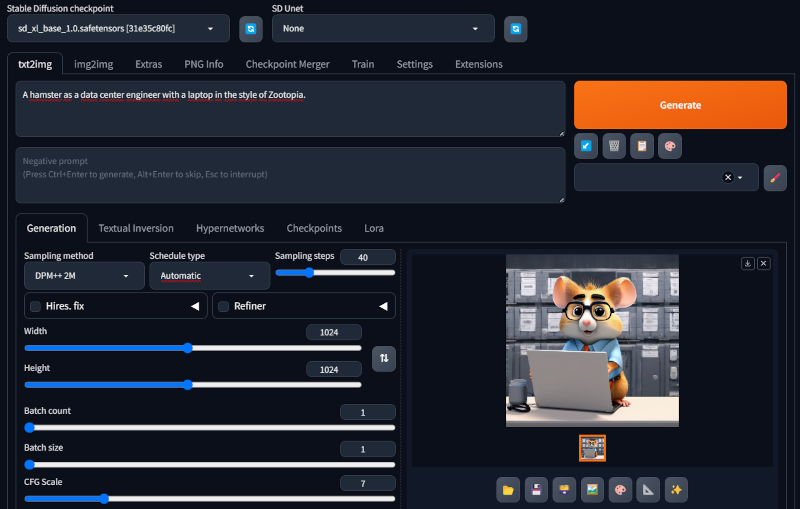The image size is (800, 509).
Task: Open the Sampling method dropdown
Action: coord(83,276)
